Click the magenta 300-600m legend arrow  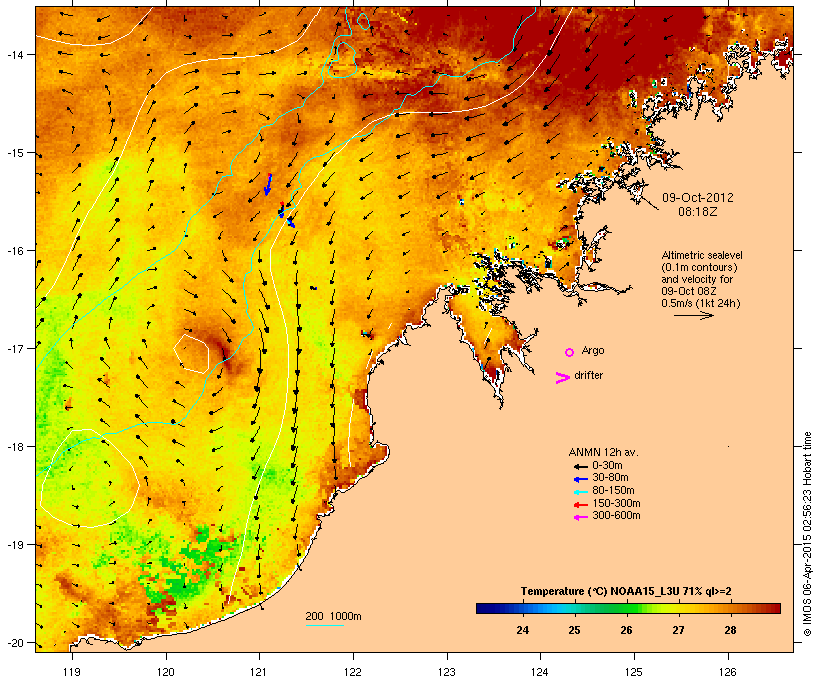coord(580,517)
